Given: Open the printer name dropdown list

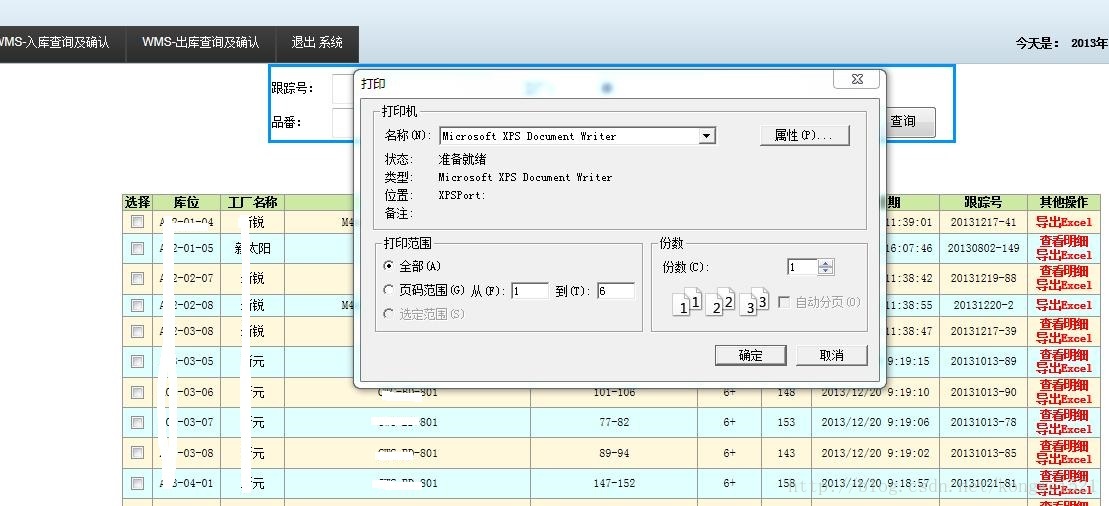Looking at the screenshot, I should [707, 136].
